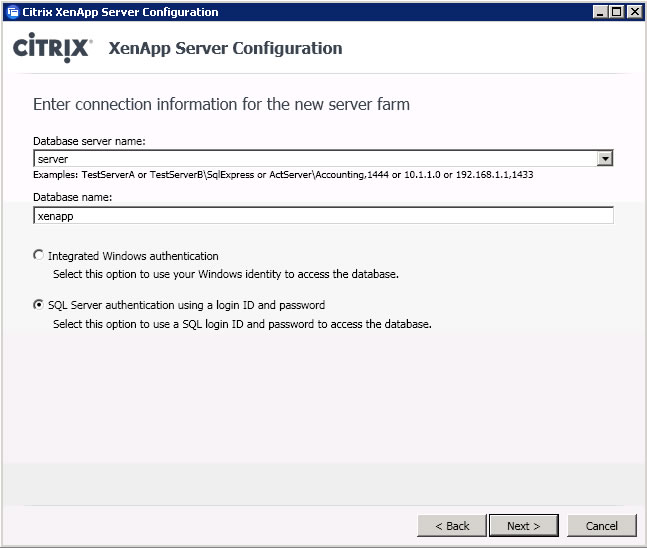Close the XenApp Server Configuration window
The width and height of the screenshot is (647, 548).
coord(635,12)
